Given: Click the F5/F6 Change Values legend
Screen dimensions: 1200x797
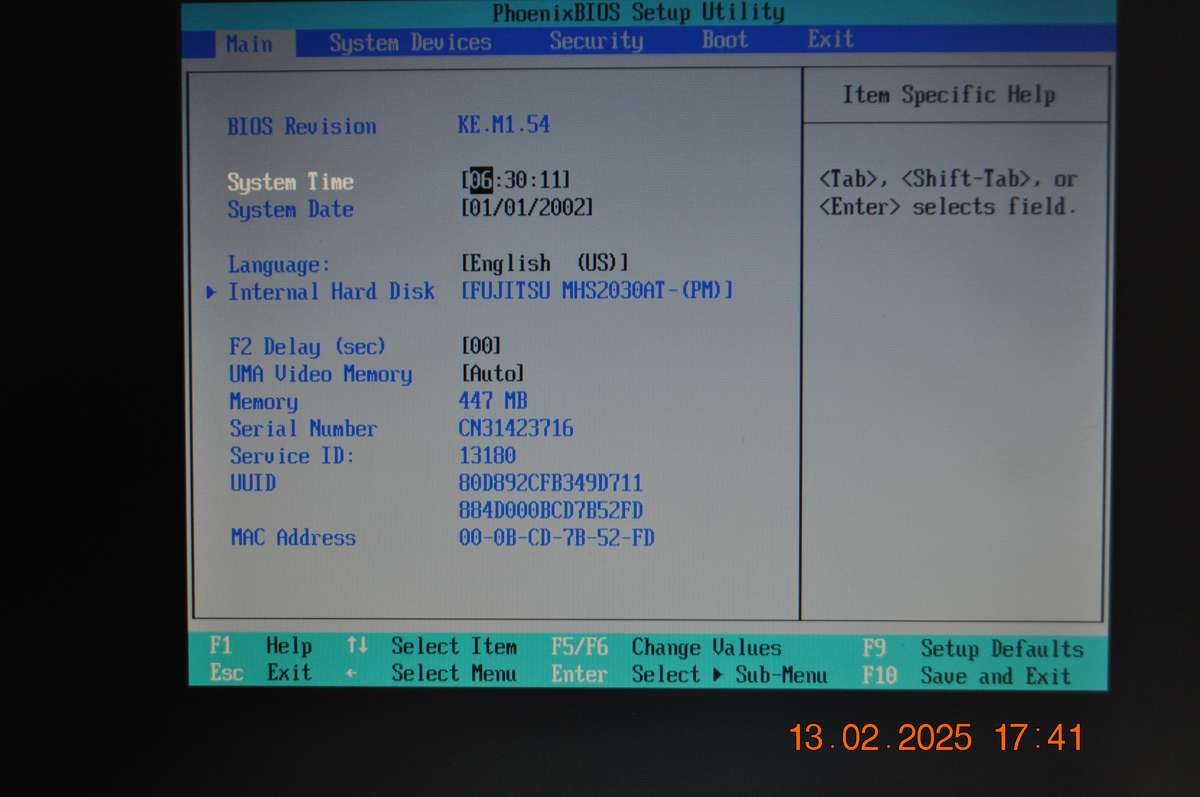Looking at the screenshot, I should tap(666, 648).
